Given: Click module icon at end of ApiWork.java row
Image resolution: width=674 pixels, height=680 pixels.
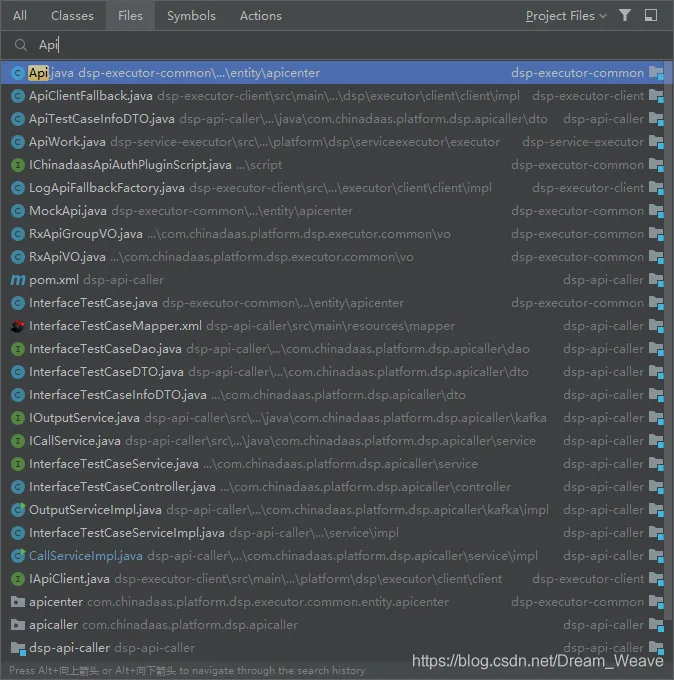Looking at the screenshot, I should (656, 142).
